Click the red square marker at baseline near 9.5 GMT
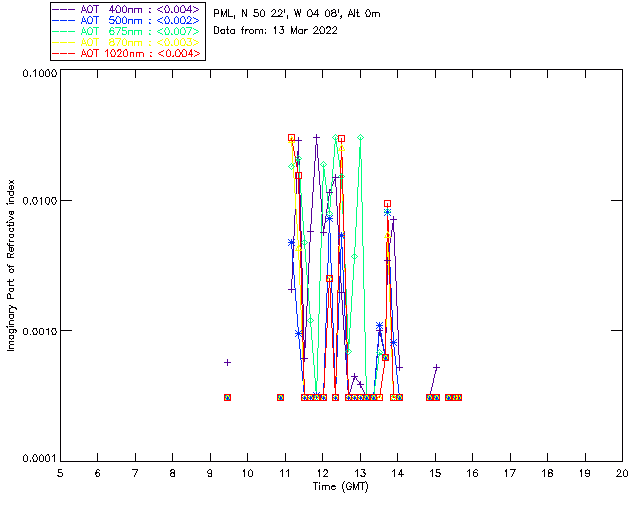Image resolution: width=640 pixels, height=512 pixels. (x=228, y=398)
